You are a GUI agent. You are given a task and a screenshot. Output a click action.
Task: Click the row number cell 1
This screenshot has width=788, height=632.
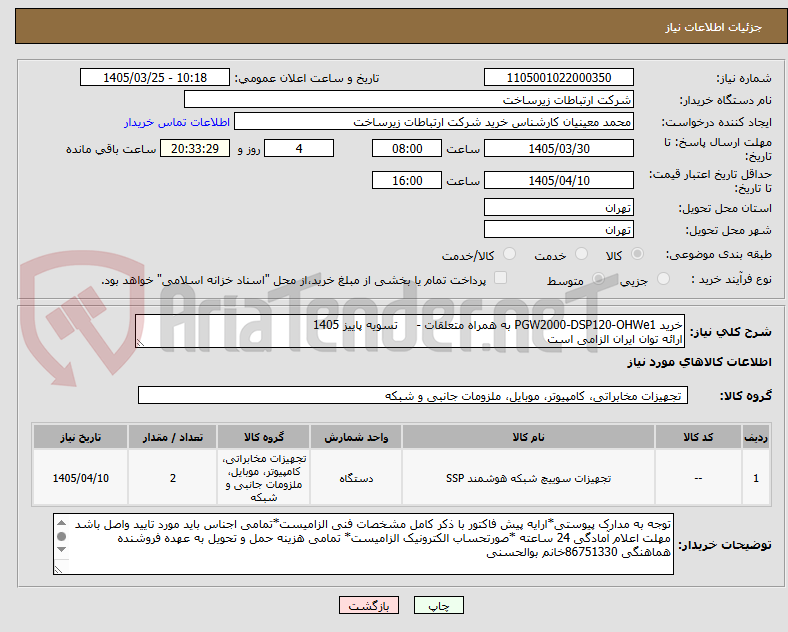[756, 478]
